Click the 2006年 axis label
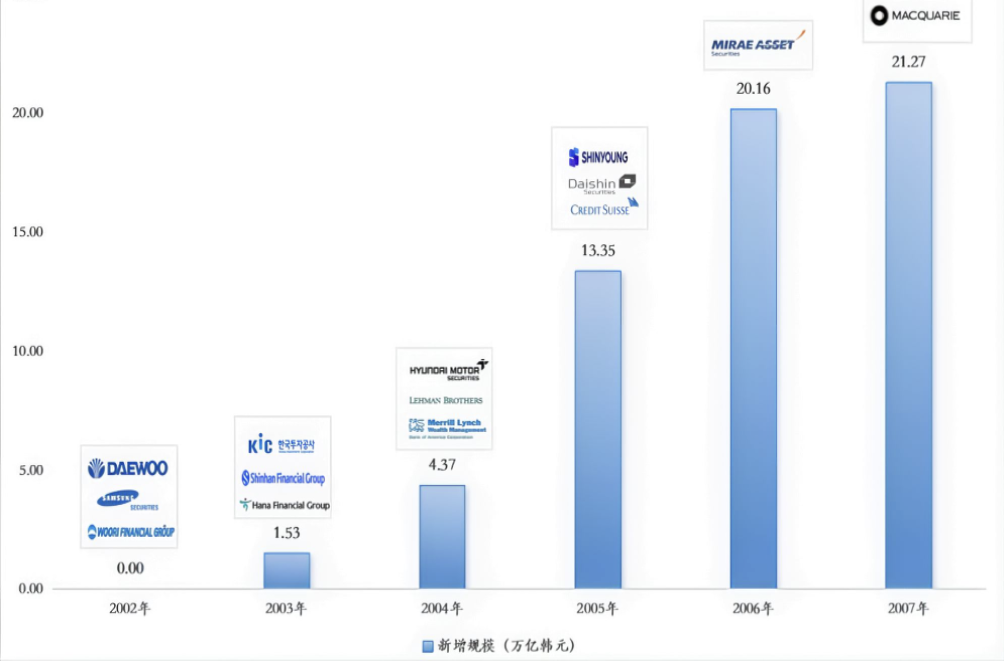Image resolution: width=1004 pixels, height=664 pixels. 753,608
